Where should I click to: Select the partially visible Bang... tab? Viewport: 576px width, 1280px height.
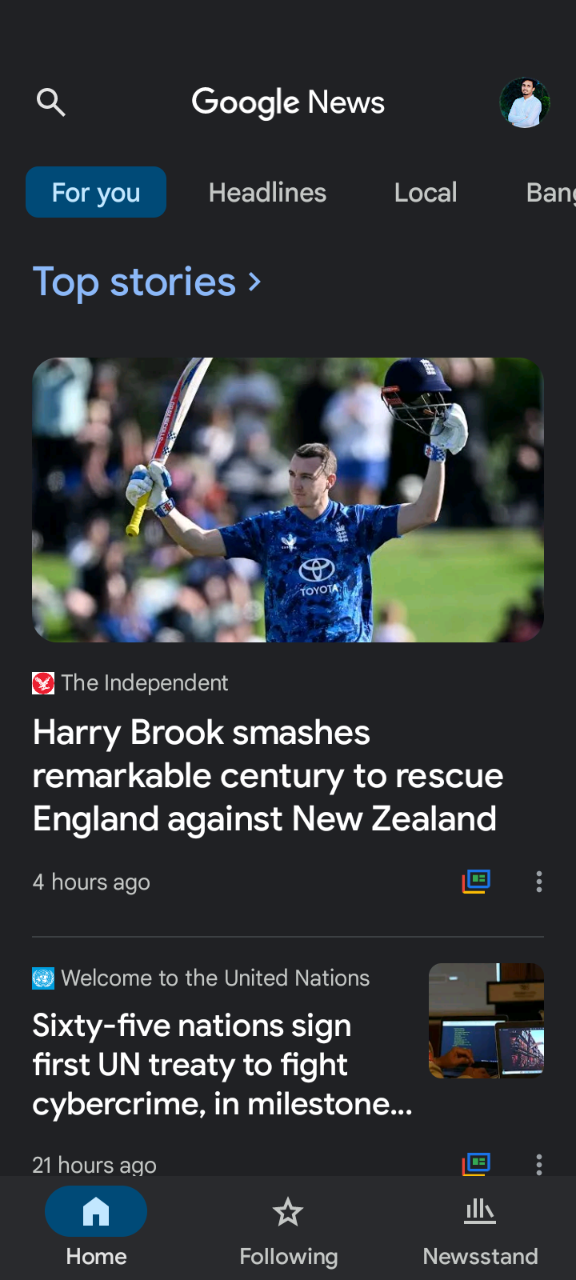pyautogui.click(x=551, y=192)
